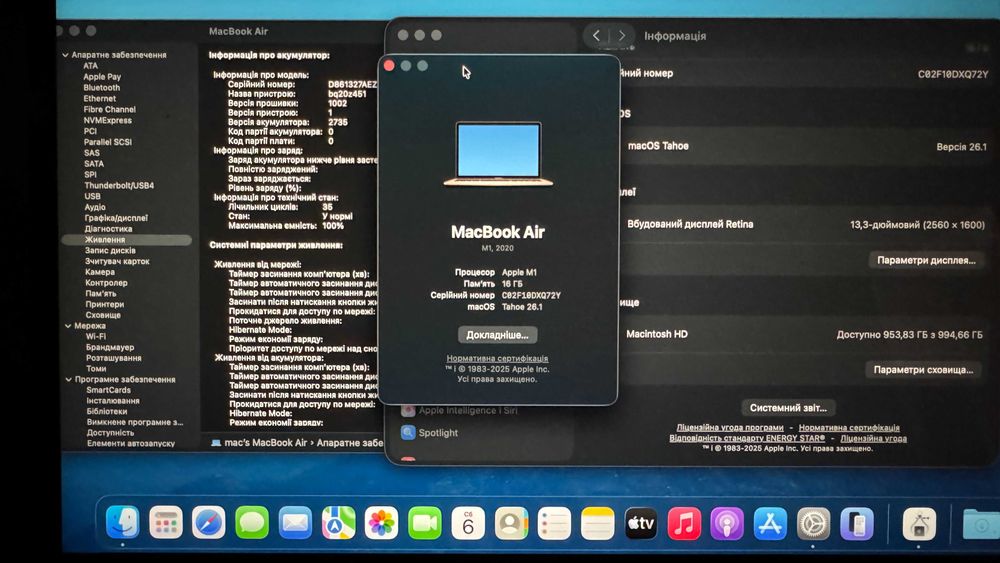Viewport: 1000px width, 563px height.
Task: Select 'Ethernet' in hardware tree
Action: (99, 98)
